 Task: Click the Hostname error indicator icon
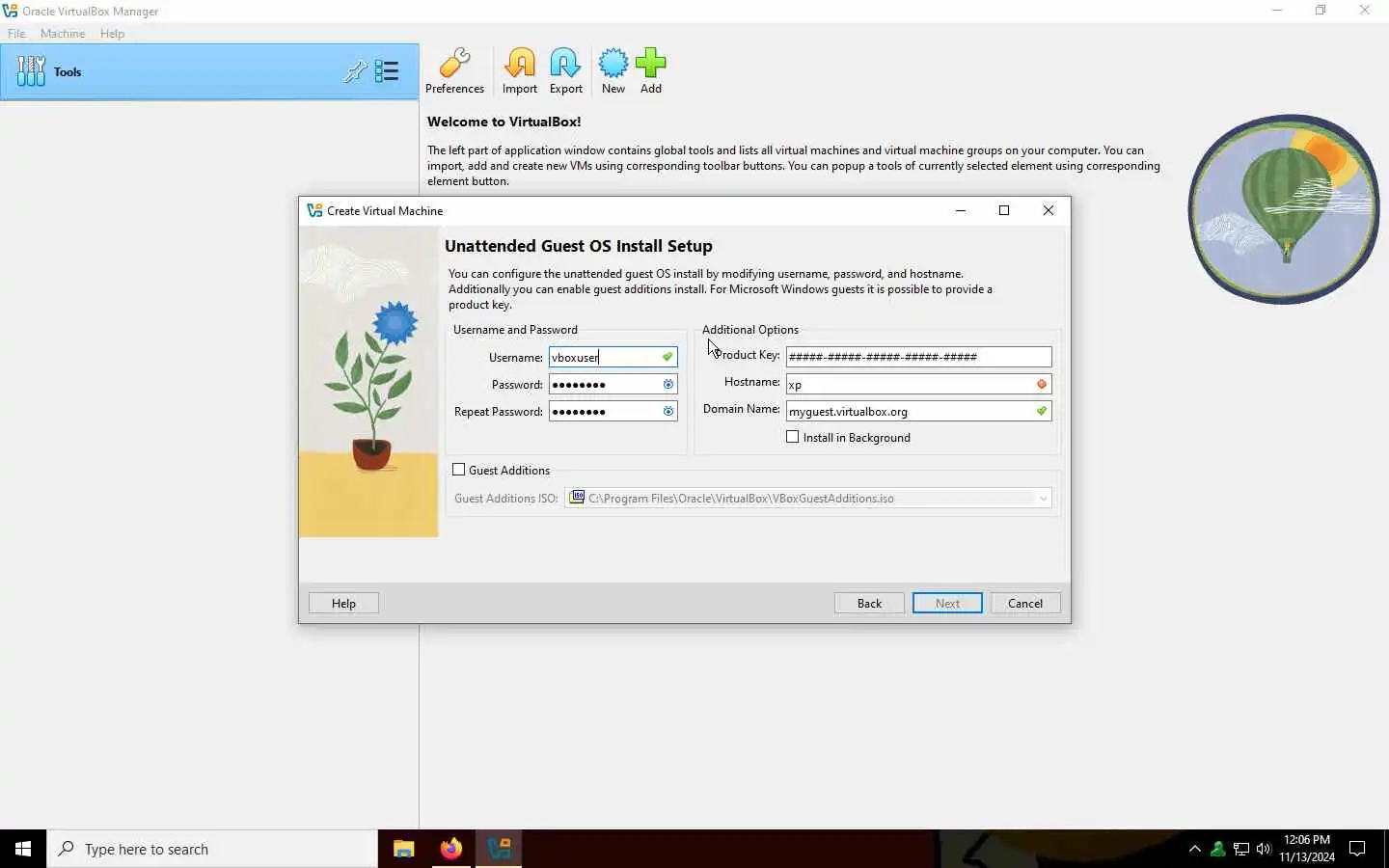tap(1041, 384)
